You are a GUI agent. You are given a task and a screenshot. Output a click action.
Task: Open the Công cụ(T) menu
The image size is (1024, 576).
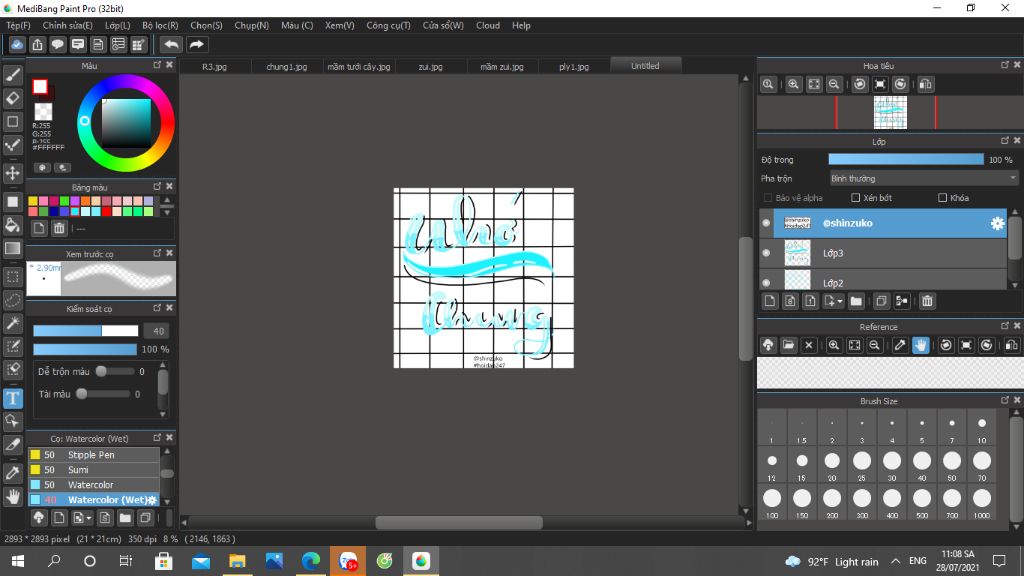point(388,25)
